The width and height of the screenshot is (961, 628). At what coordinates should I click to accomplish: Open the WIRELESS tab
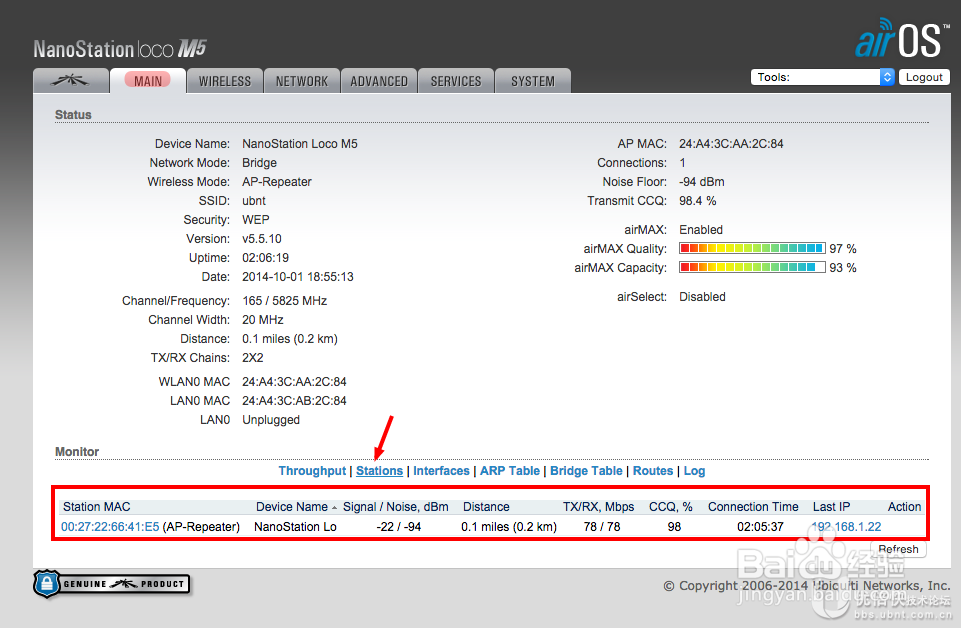(x=225, y=81)
